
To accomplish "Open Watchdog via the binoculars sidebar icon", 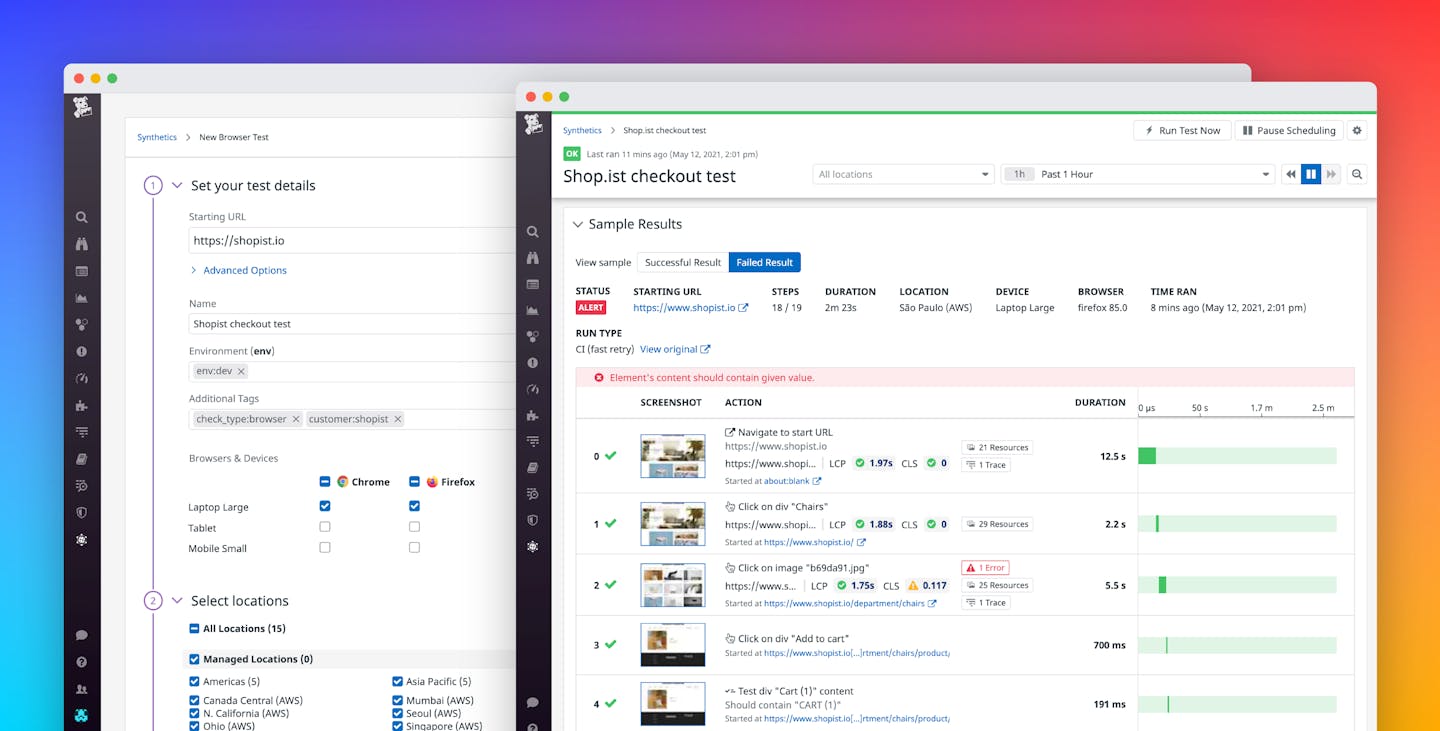I will click(x=532, y=257).
